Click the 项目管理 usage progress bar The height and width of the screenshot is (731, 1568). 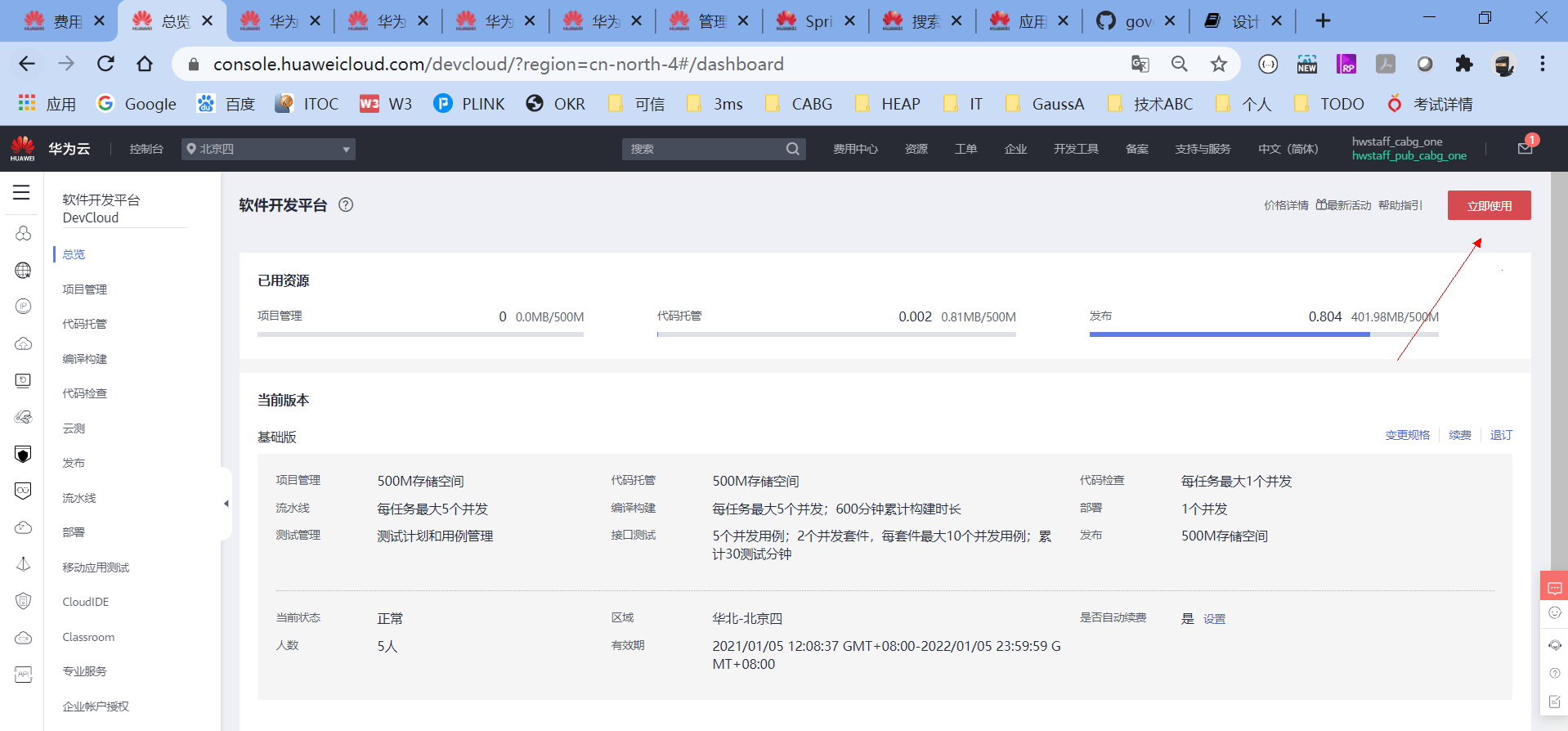coord(420,334)
